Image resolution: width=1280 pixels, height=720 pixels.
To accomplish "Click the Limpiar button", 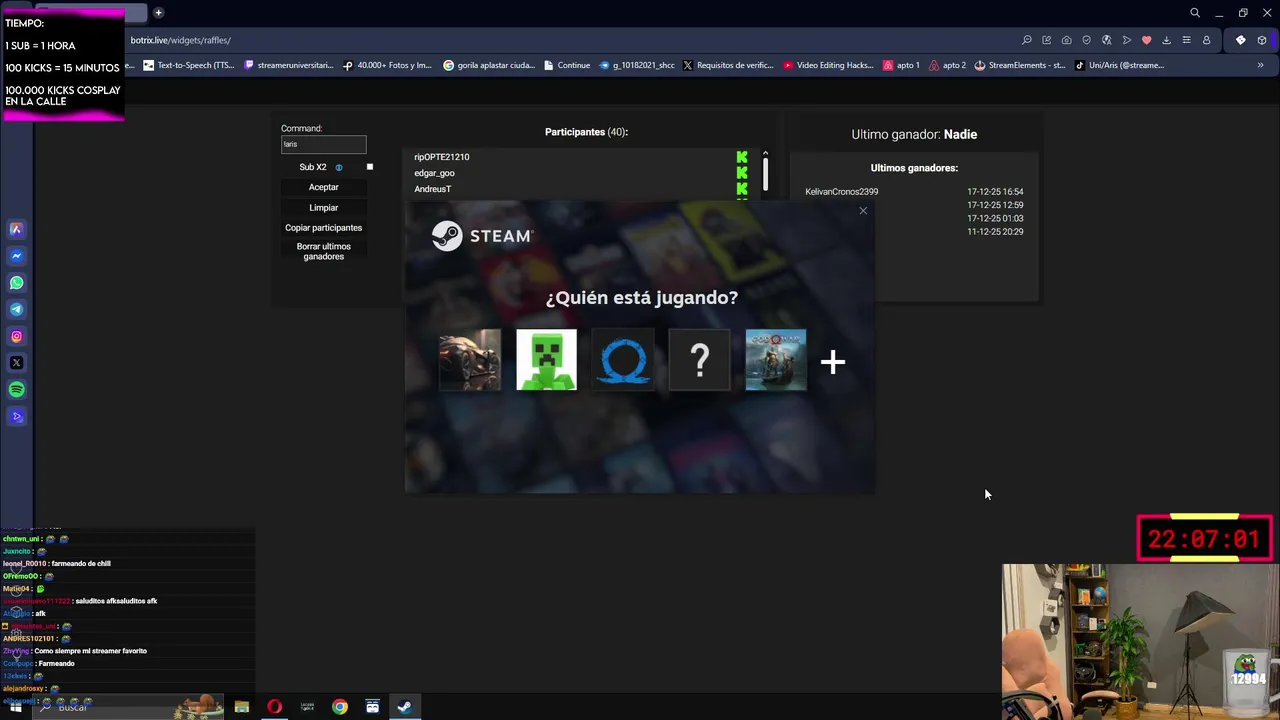I will click(324, 207).
